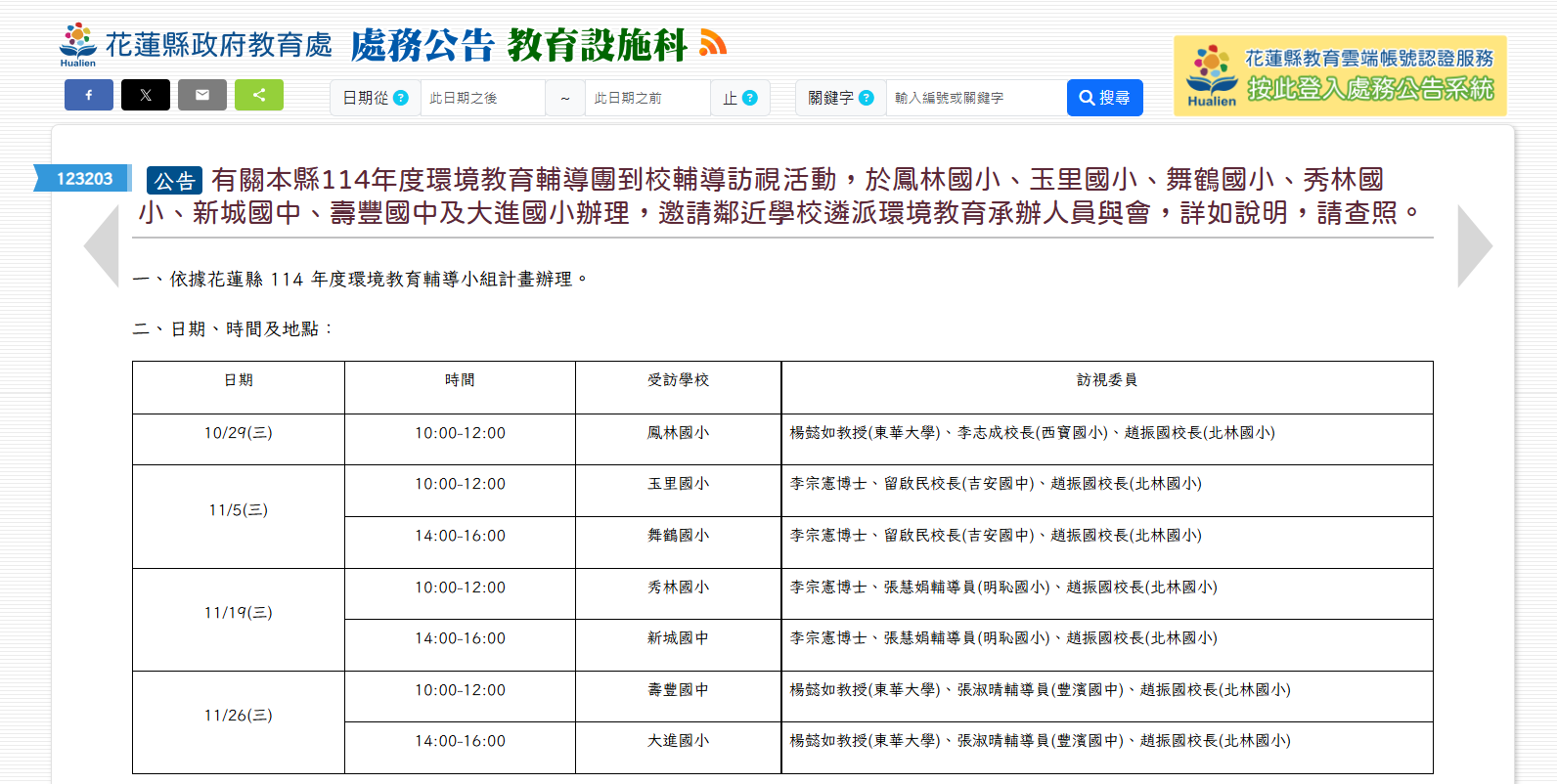Go to previous announcement with left arrow
Image resolution: width=1557 pixels, height=784 pixels.
tap(102, 245)
